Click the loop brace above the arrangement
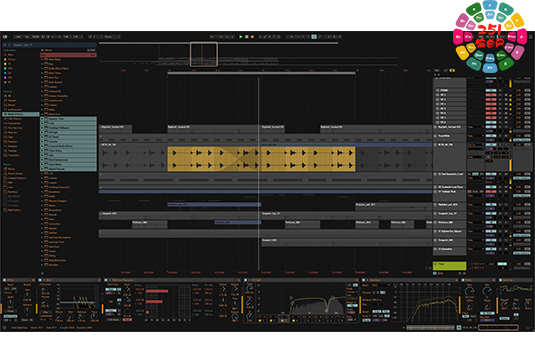 (261, 73)
